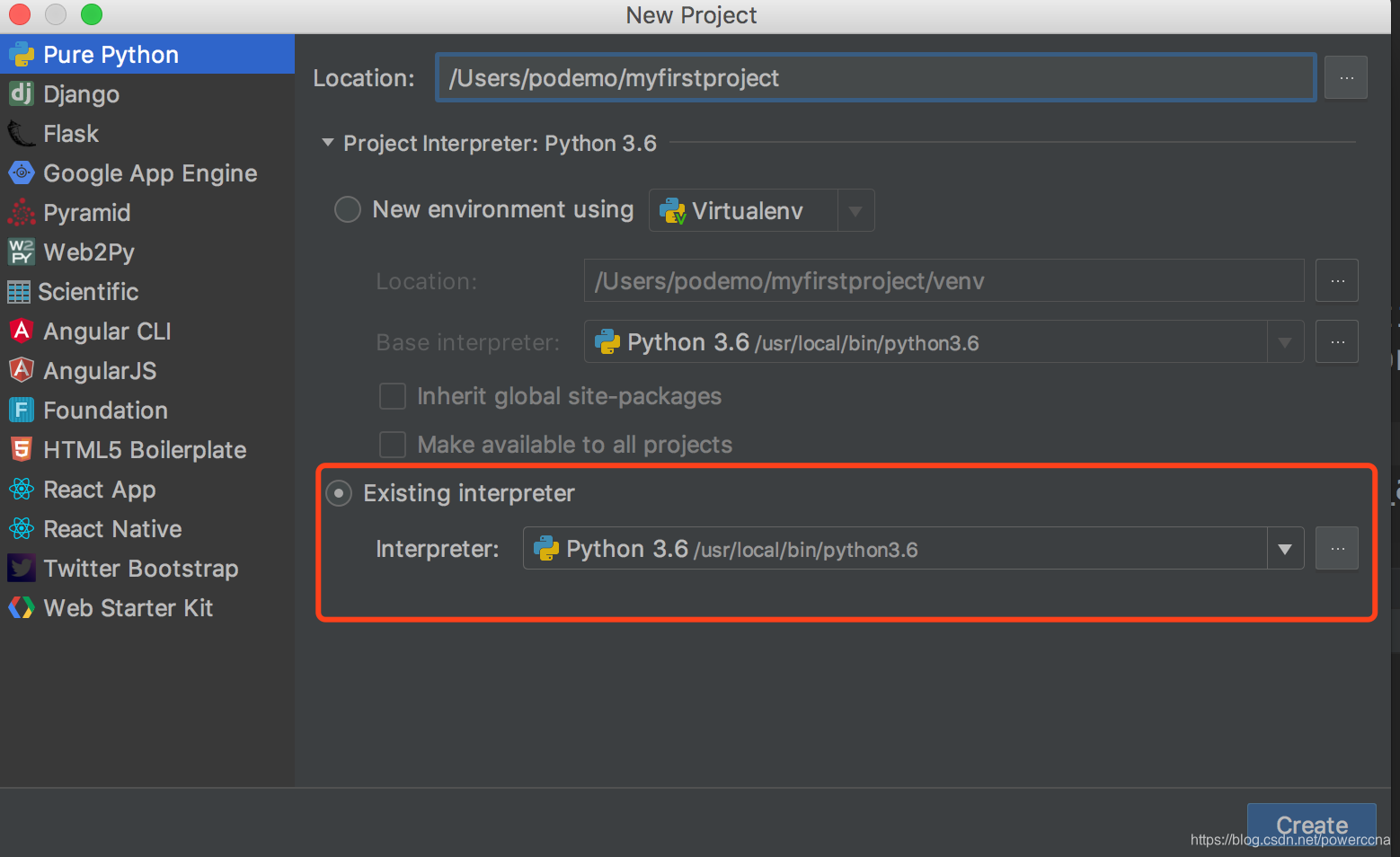Click the Pyramid framework icon
This screenshot has width=1400, height=857.
coord(22,212)
